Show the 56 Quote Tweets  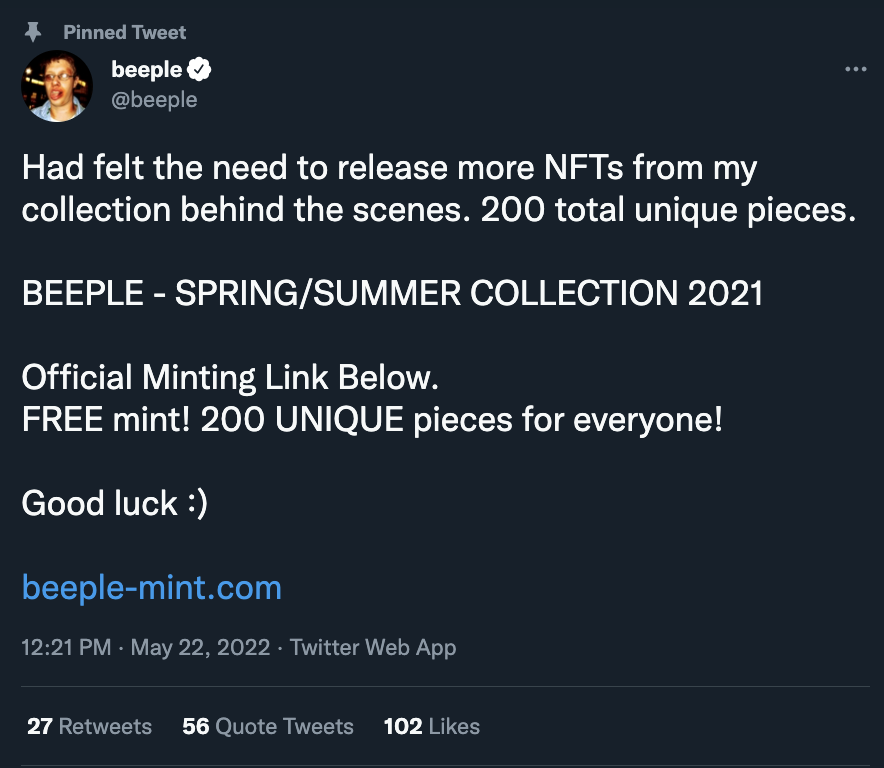coord(268,726)
